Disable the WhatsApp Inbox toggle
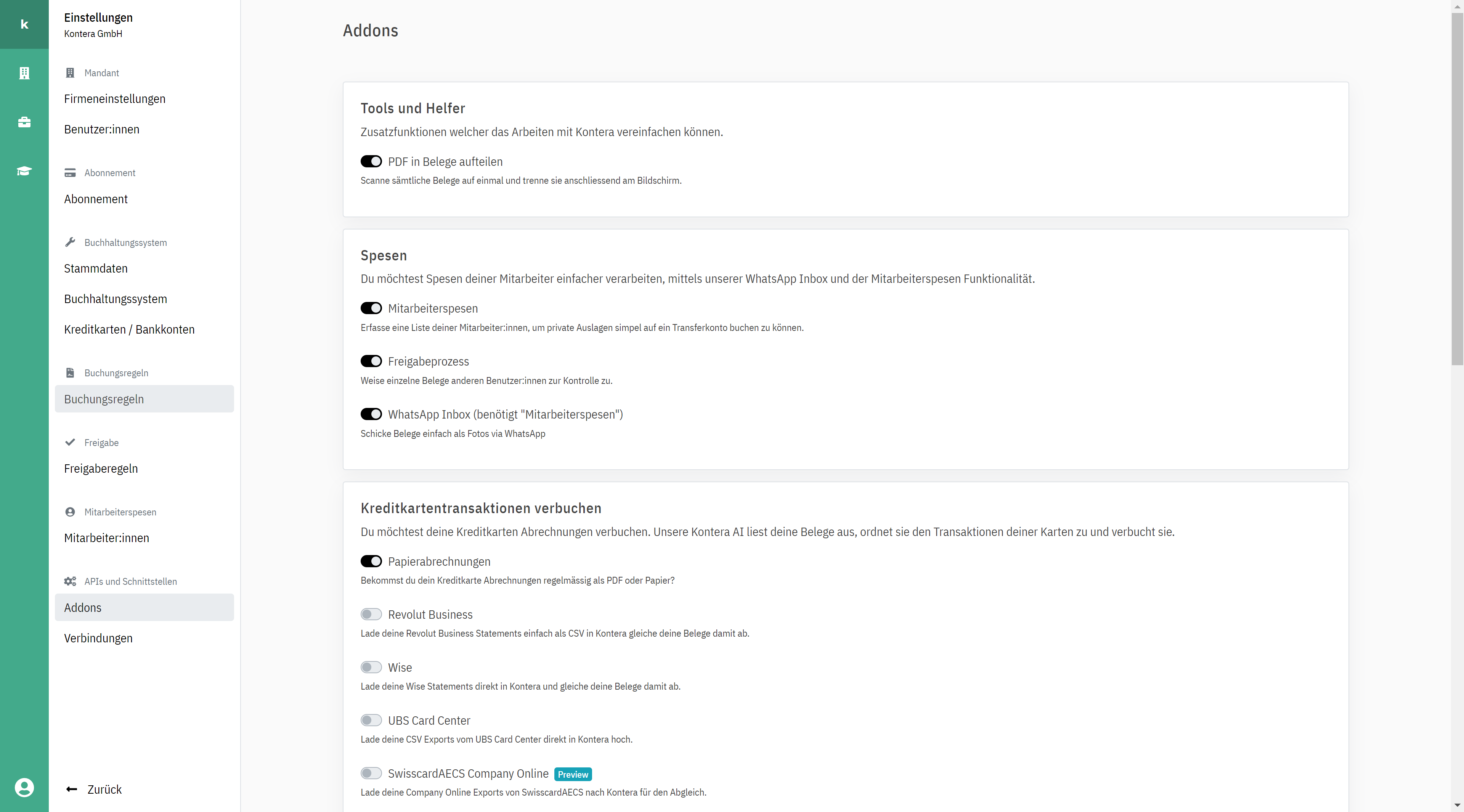This screenshot has height=812, width=1464. (371, 414)
